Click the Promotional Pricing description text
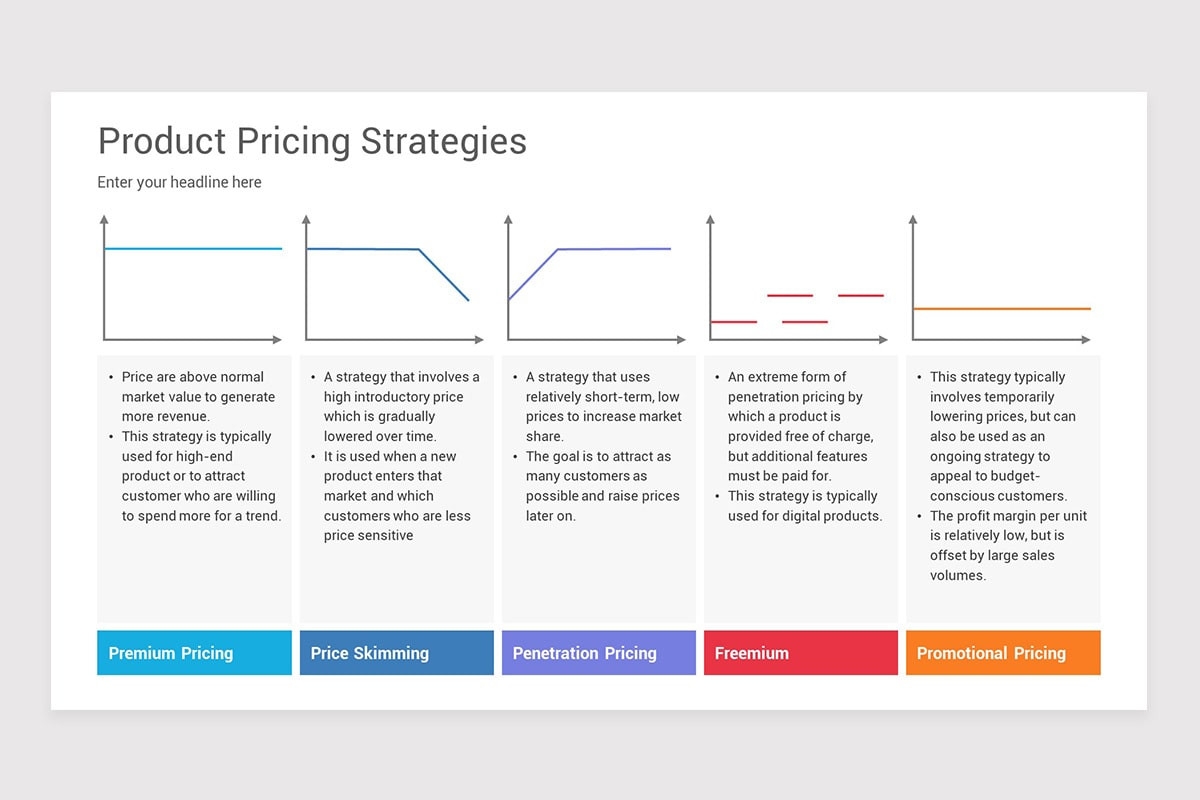The height and width of the screenshot is (800, 1200). point(1003,476)
